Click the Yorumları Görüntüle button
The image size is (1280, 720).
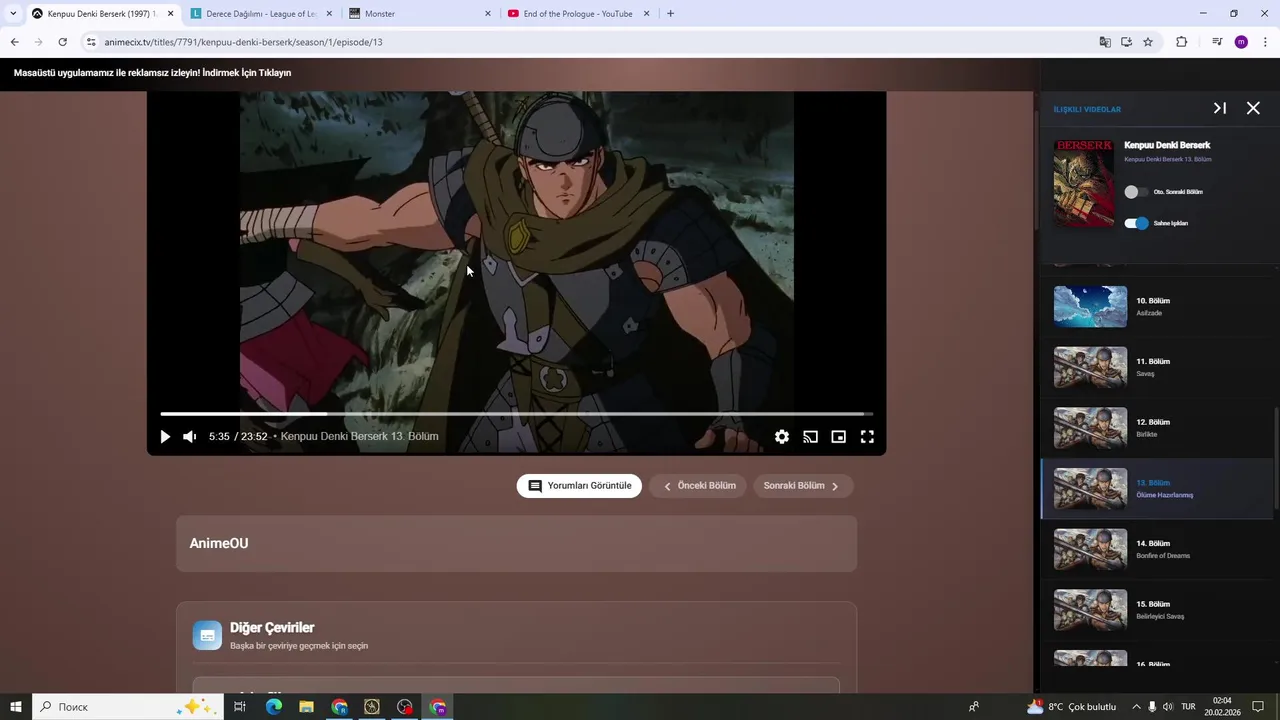point(579,486)
